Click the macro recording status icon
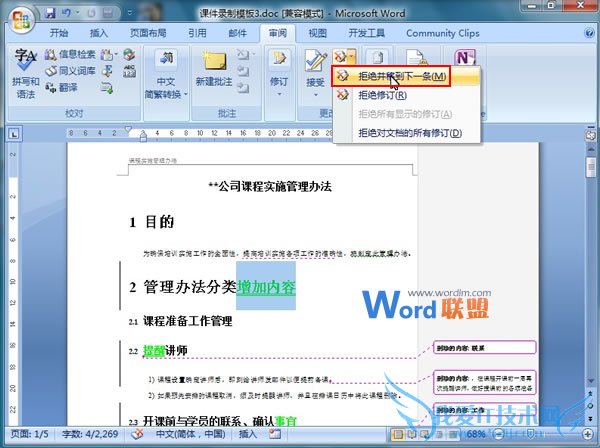The image size is (600, 448). click(275, 434)
